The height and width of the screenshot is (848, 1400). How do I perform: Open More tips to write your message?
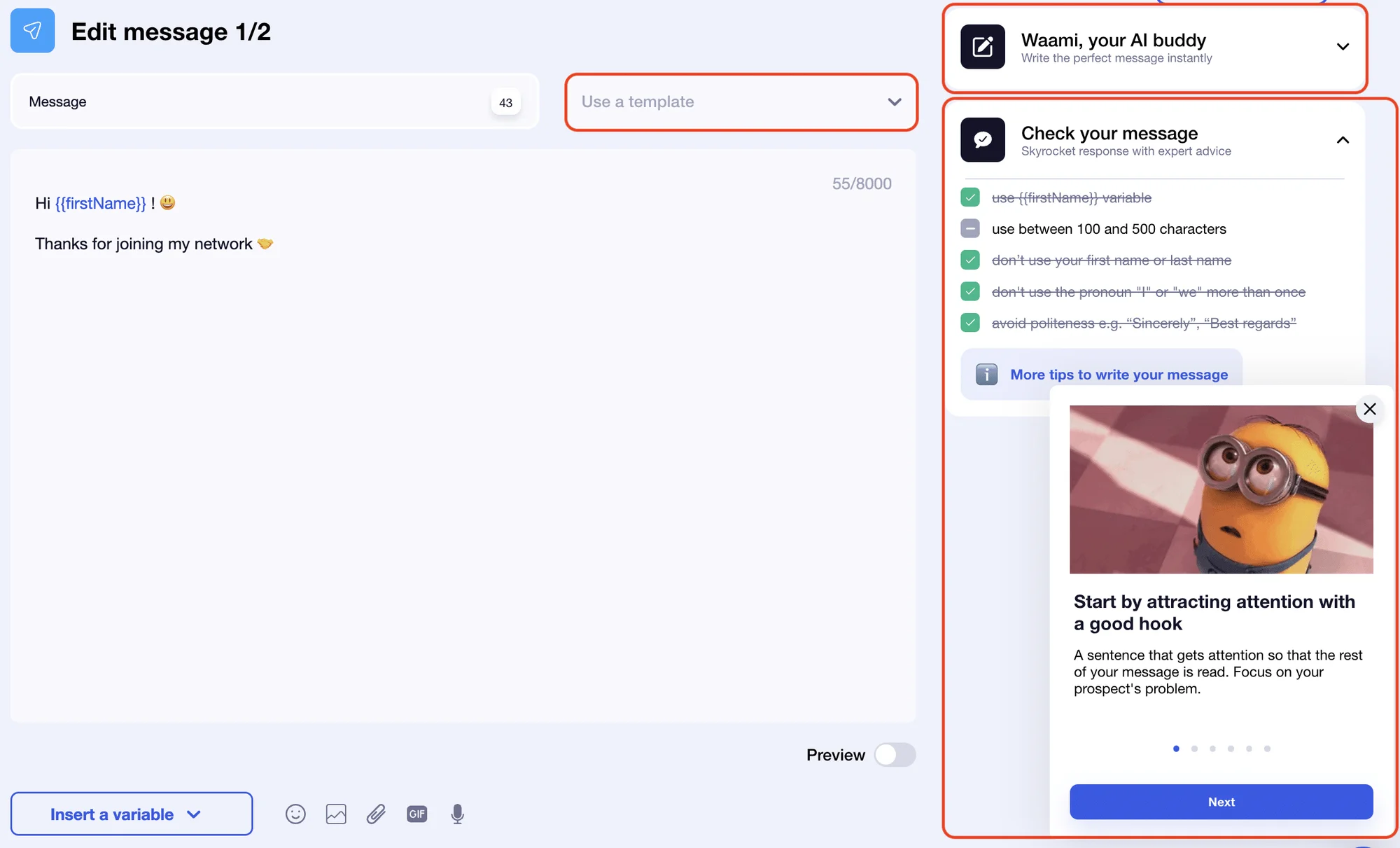pyautogui.click(x=1119, y=375)
